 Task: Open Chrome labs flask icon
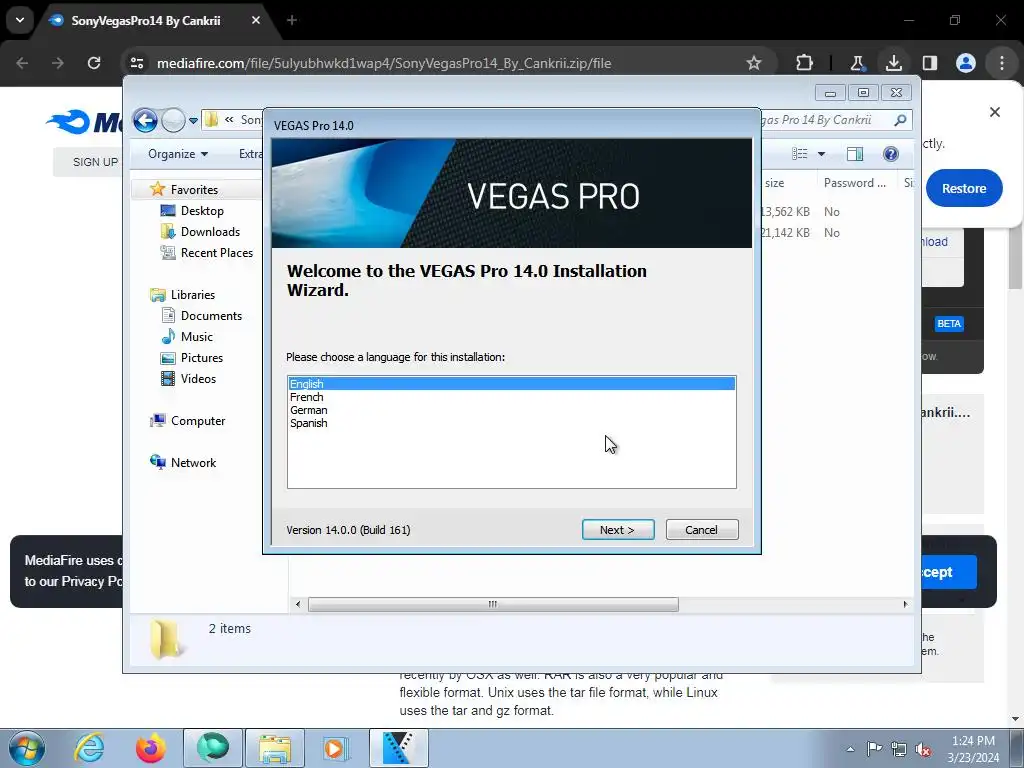[857, 63]
